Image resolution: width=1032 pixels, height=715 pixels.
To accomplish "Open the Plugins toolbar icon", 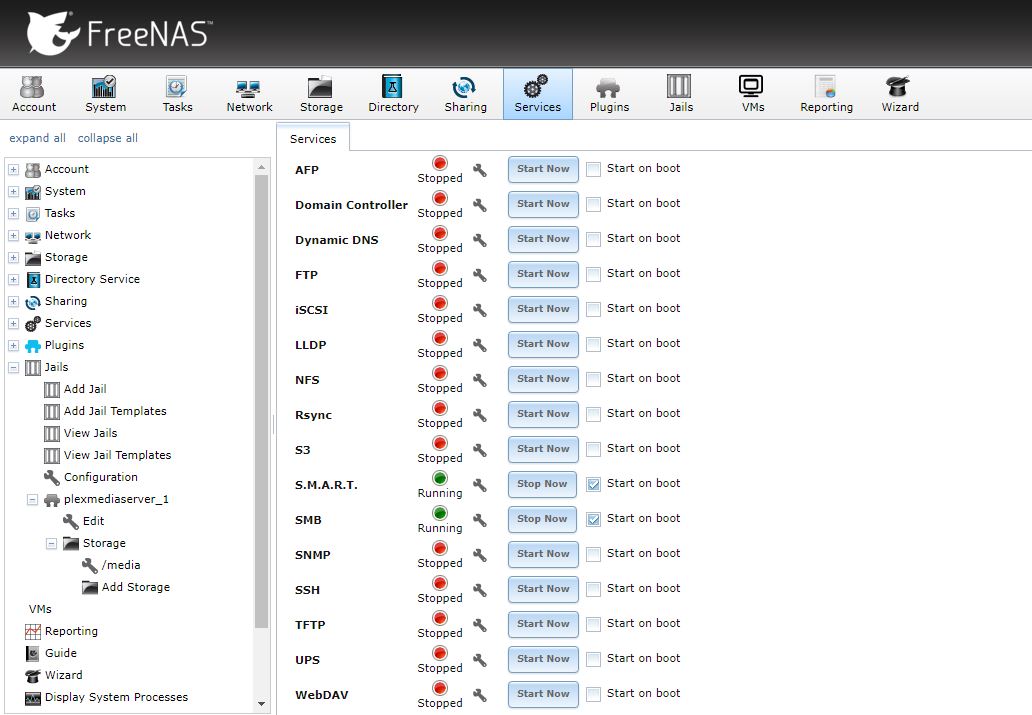I will point(609,94).
